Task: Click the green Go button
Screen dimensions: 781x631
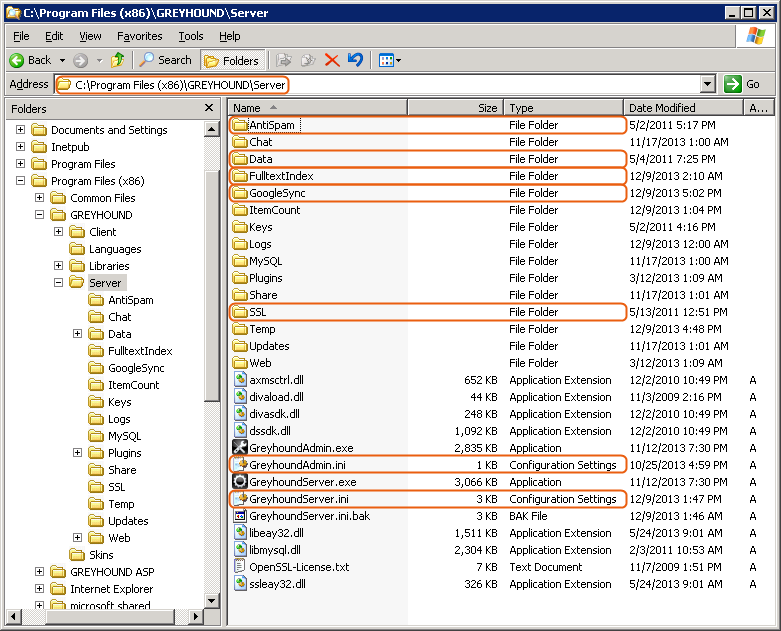Action: point(742,84)
